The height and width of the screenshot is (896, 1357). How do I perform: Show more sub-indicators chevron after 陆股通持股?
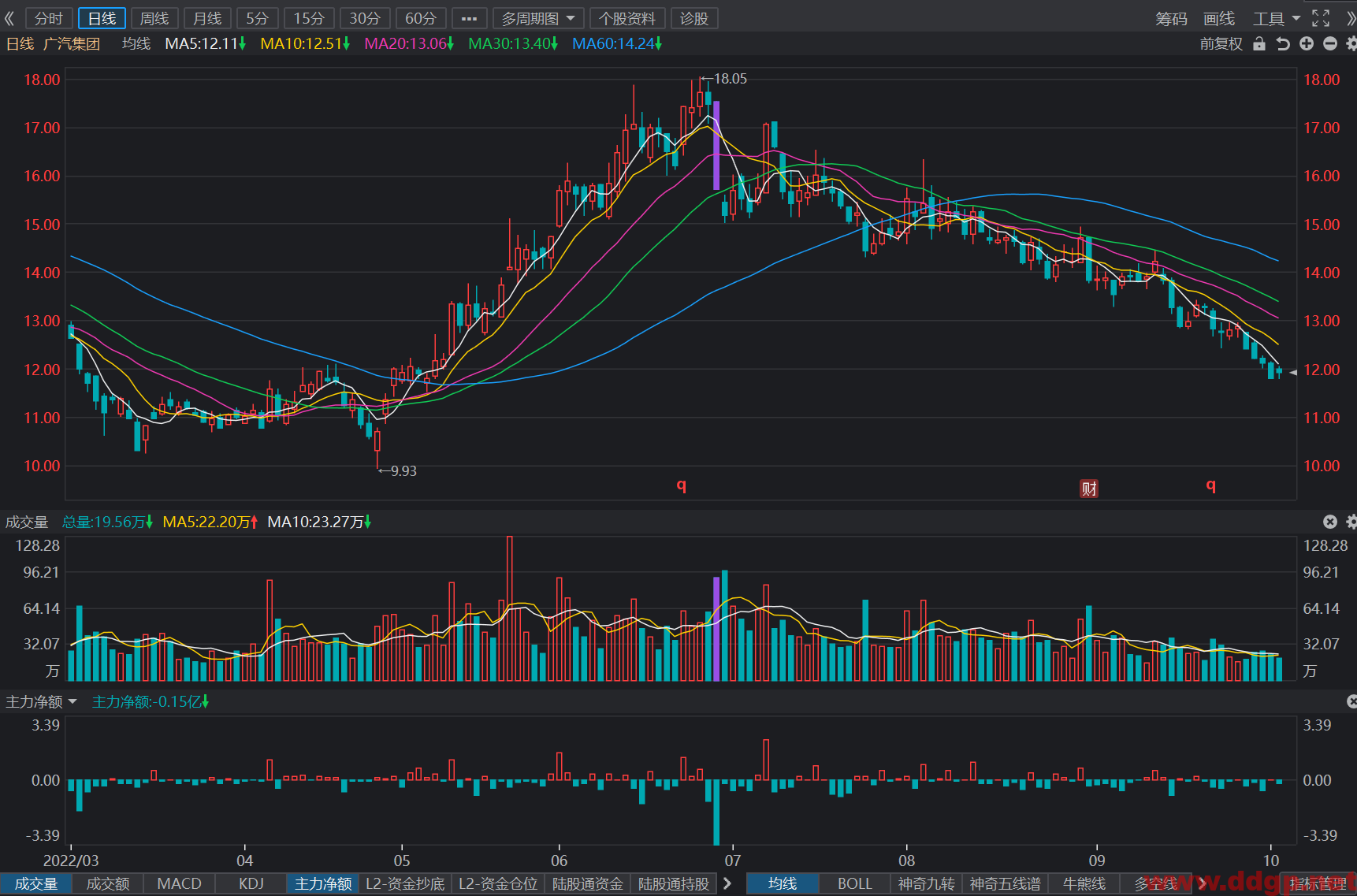[727, 884]
